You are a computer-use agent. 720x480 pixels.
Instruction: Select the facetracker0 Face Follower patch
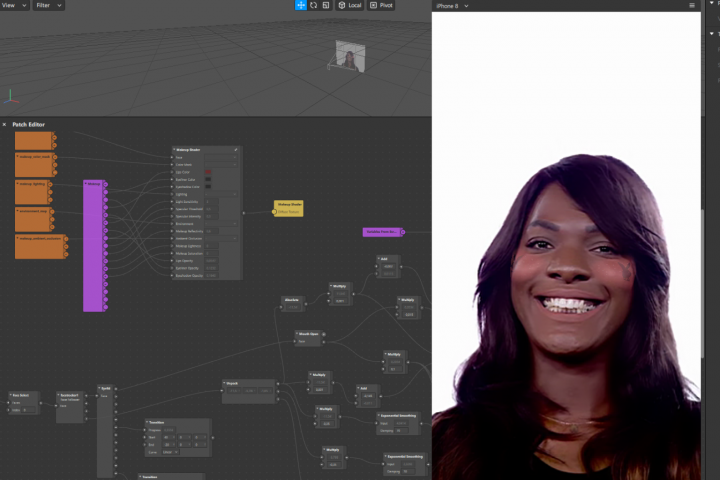click(x=71, y=407)
